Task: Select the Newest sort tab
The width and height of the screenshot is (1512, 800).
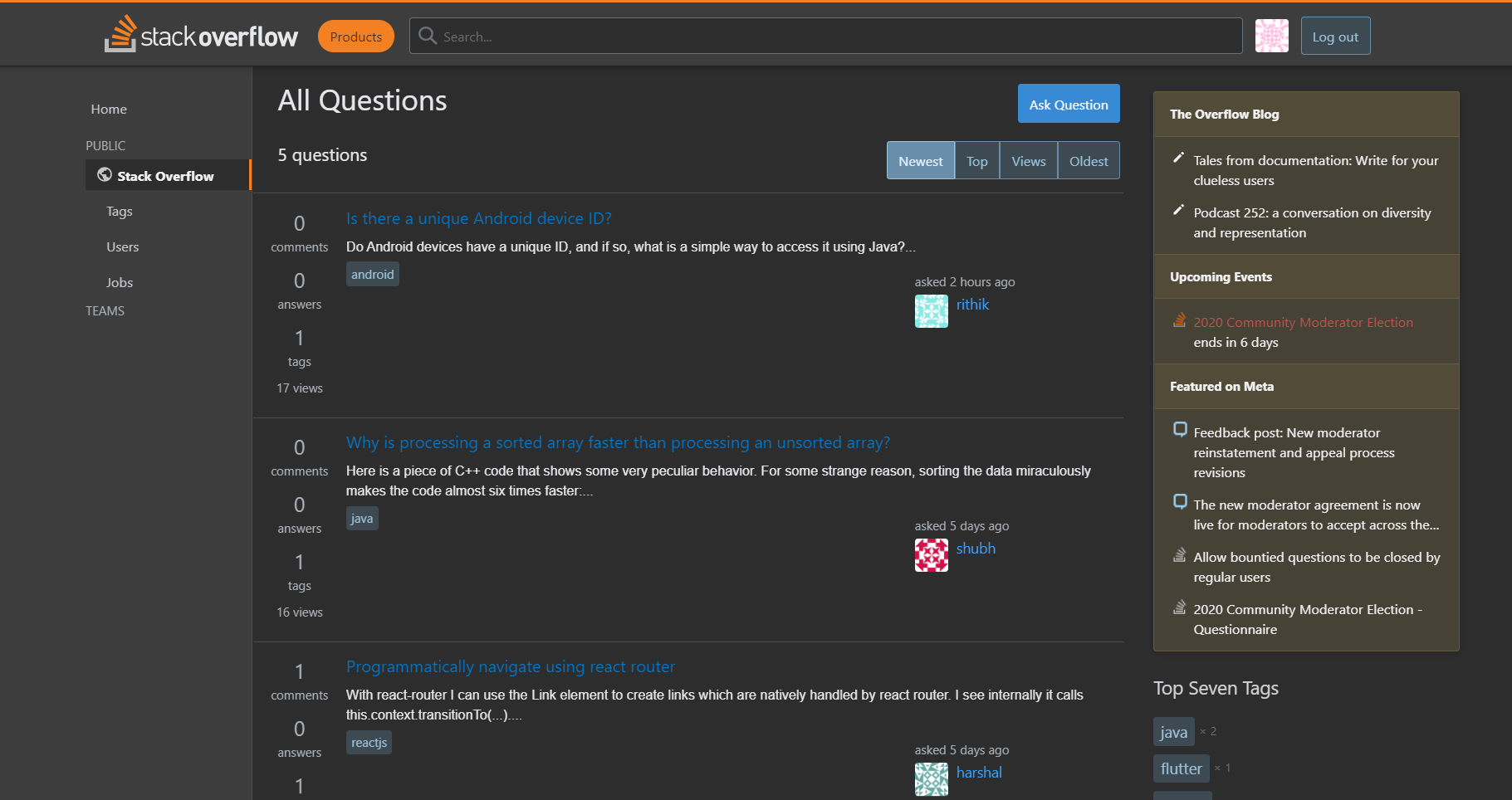Action: click(x=920, y=160)
